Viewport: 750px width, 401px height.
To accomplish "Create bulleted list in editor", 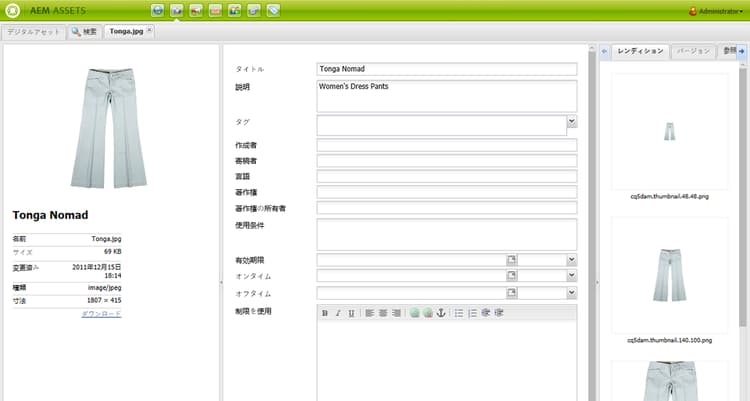I will tap(459, 313).
